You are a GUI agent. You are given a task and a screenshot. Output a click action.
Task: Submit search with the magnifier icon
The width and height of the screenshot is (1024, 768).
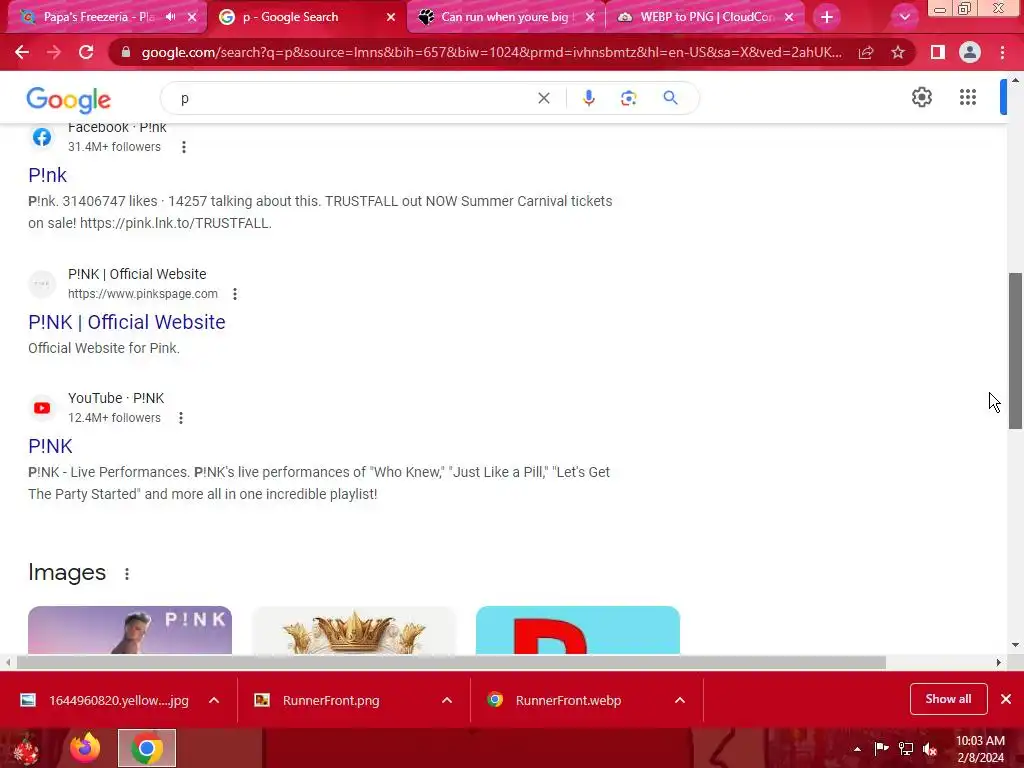click(670, 98)
